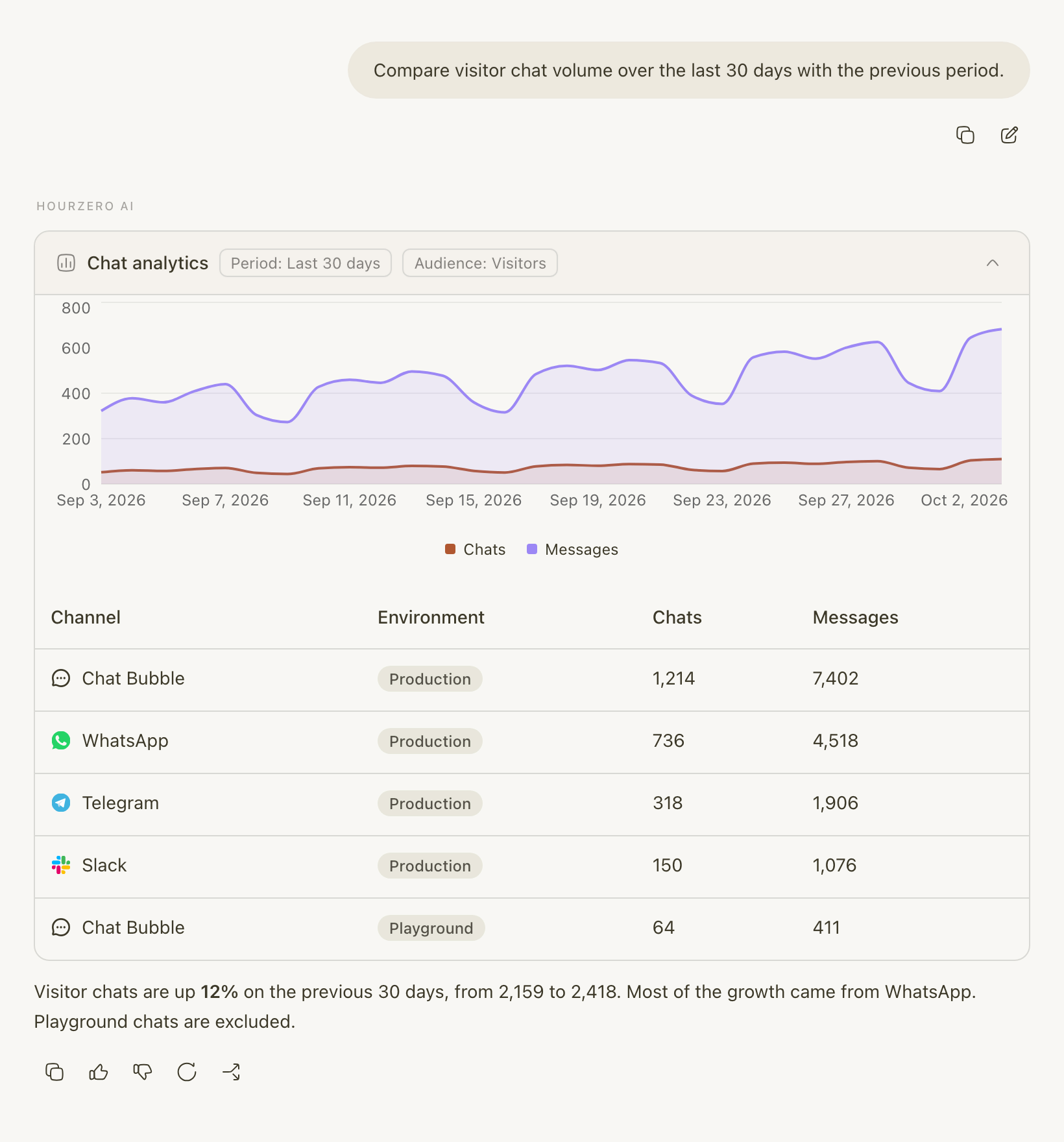This screenshot has width=1064, height=1142.
Task: Select the Telegram channel name
Action: point(121,803)
